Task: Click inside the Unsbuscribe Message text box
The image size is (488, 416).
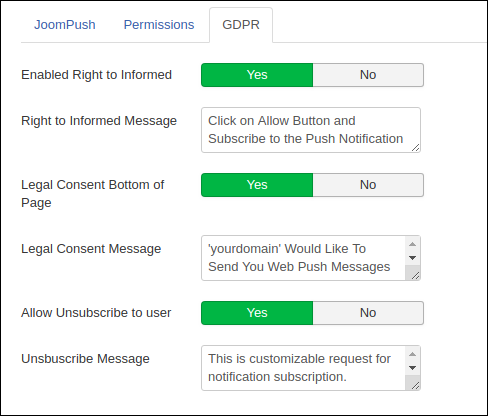Action: click(x=303, y=368)
